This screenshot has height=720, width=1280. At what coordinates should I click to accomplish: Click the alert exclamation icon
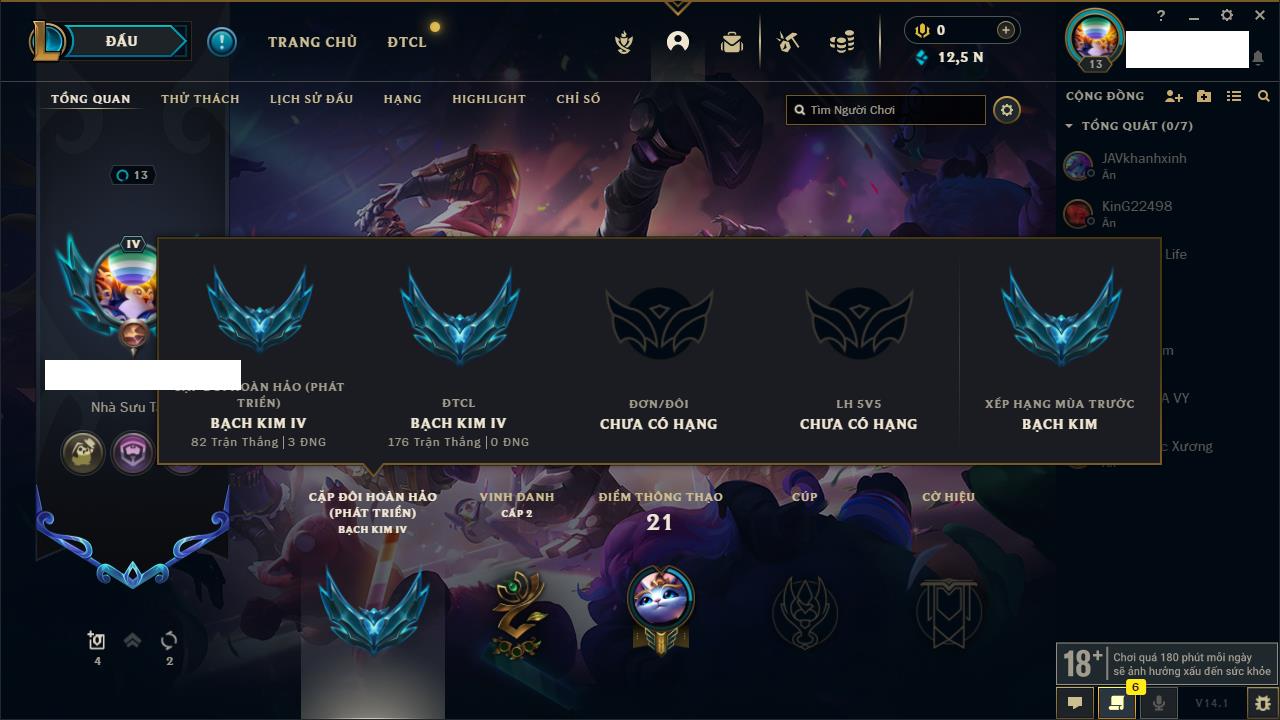(x=222, y=42)
